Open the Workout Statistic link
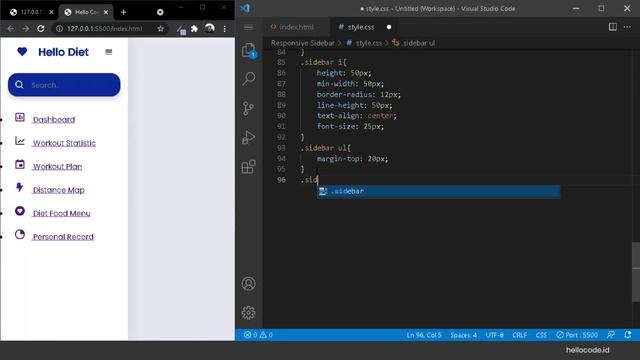 (x=64, y=143)
